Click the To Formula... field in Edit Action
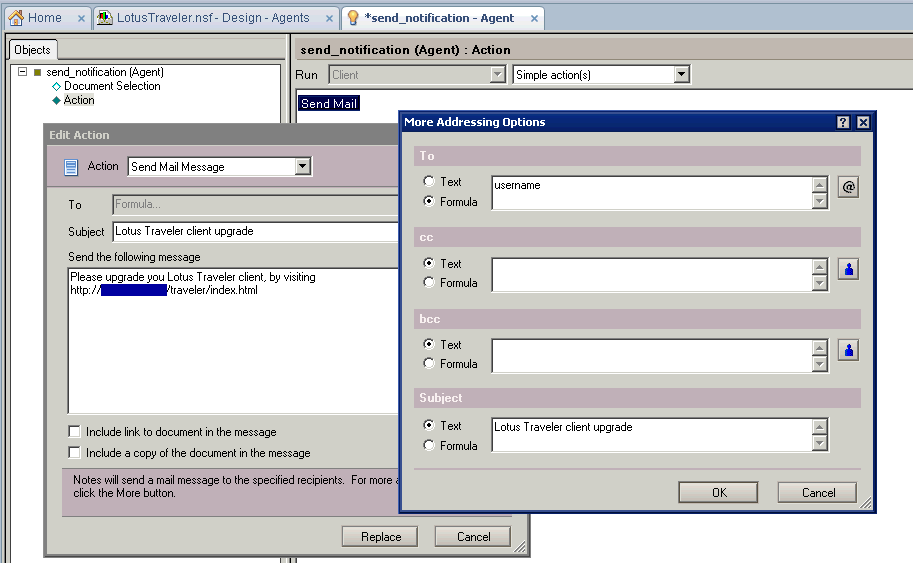Viewport: 913px width, 563px height. point(255,204)
